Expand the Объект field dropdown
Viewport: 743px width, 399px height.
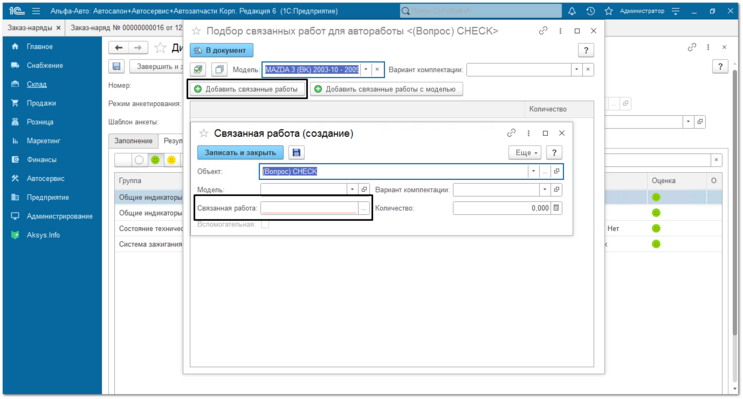pyautogui.click(x=533, y=172)
